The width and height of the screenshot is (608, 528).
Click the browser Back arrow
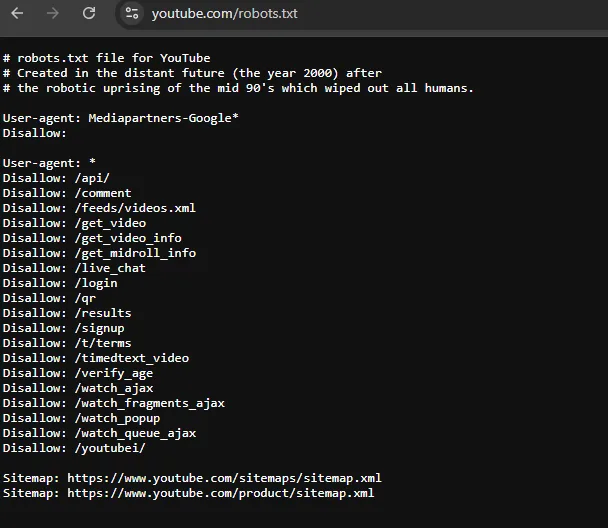(18, 13)
